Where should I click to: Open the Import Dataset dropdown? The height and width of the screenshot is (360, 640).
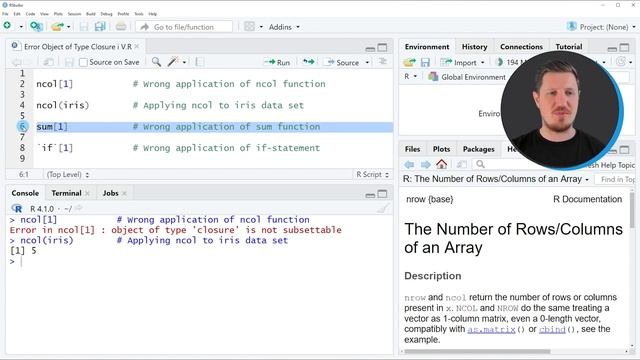point(462,62)
